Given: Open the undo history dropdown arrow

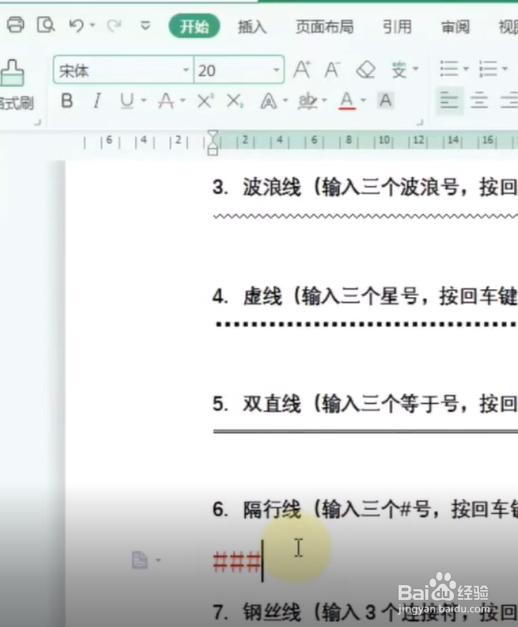Looking at the screenshot, I should (x=92, y=25).
